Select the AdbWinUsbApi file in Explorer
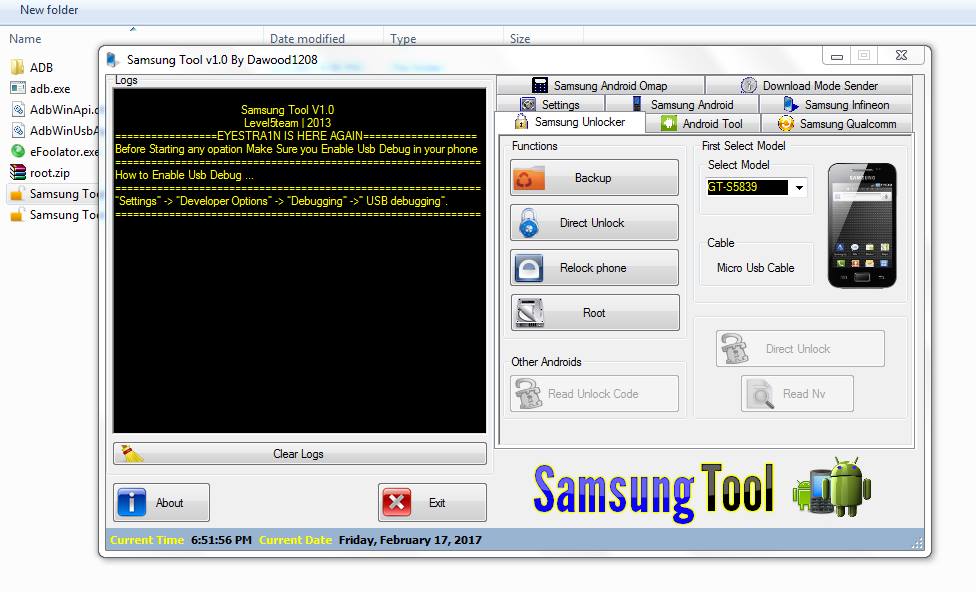The height and width of the screenshot is (592, 976). [54, 131]
